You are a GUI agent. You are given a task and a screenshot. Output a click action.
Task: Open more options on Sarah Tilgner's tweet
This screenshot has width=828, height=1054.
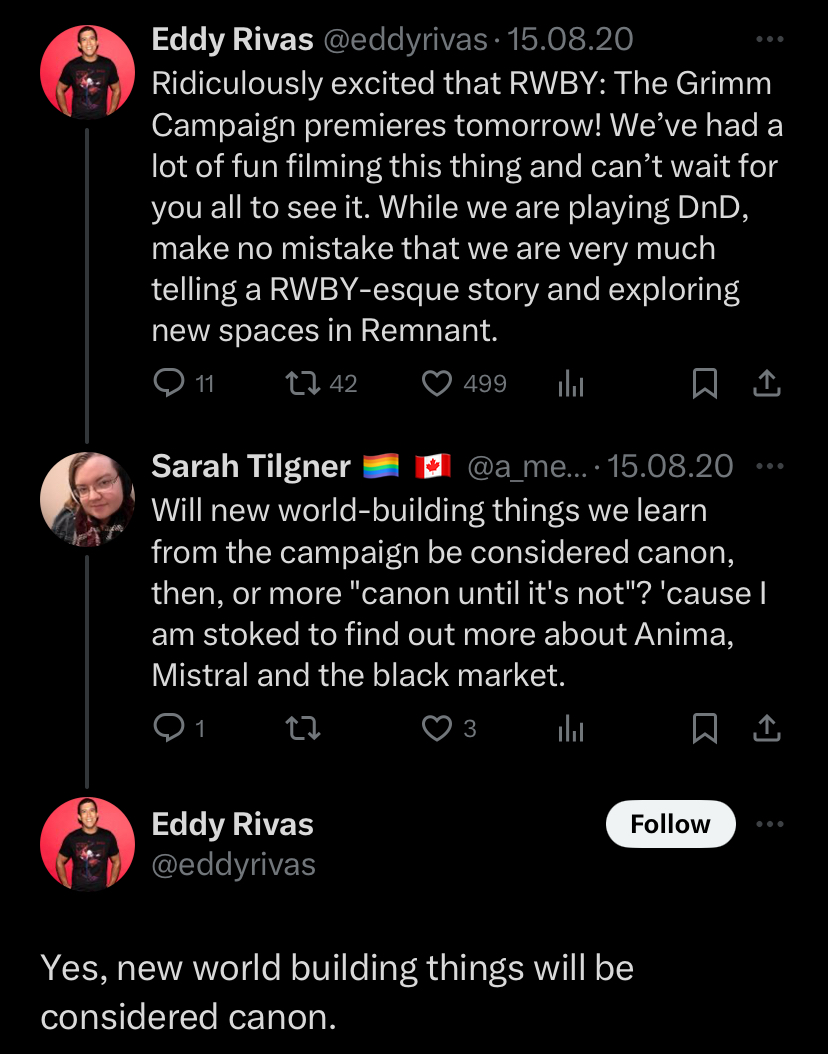coord(770,466)
